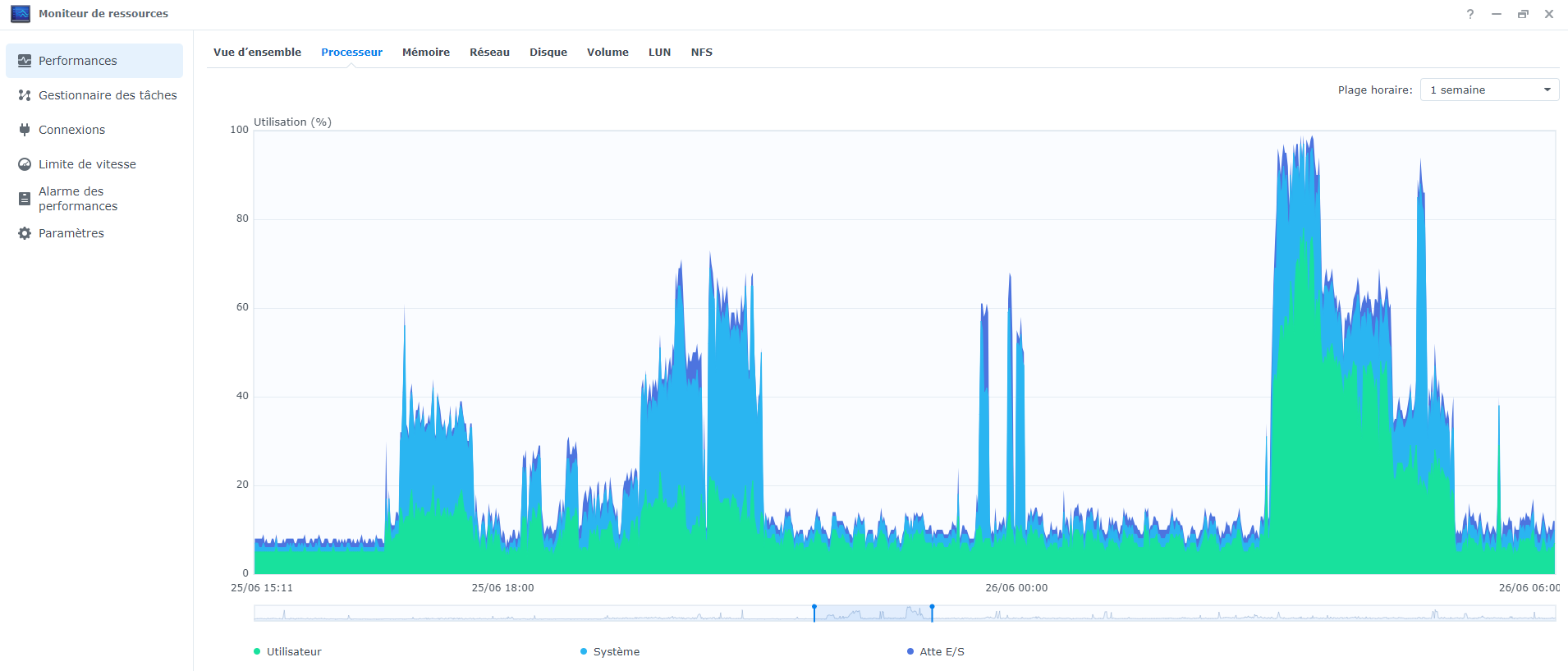Select Limite de vitesse in sidebar
The height and width of the screenshot is (671, 1568).
click(94, 164)
